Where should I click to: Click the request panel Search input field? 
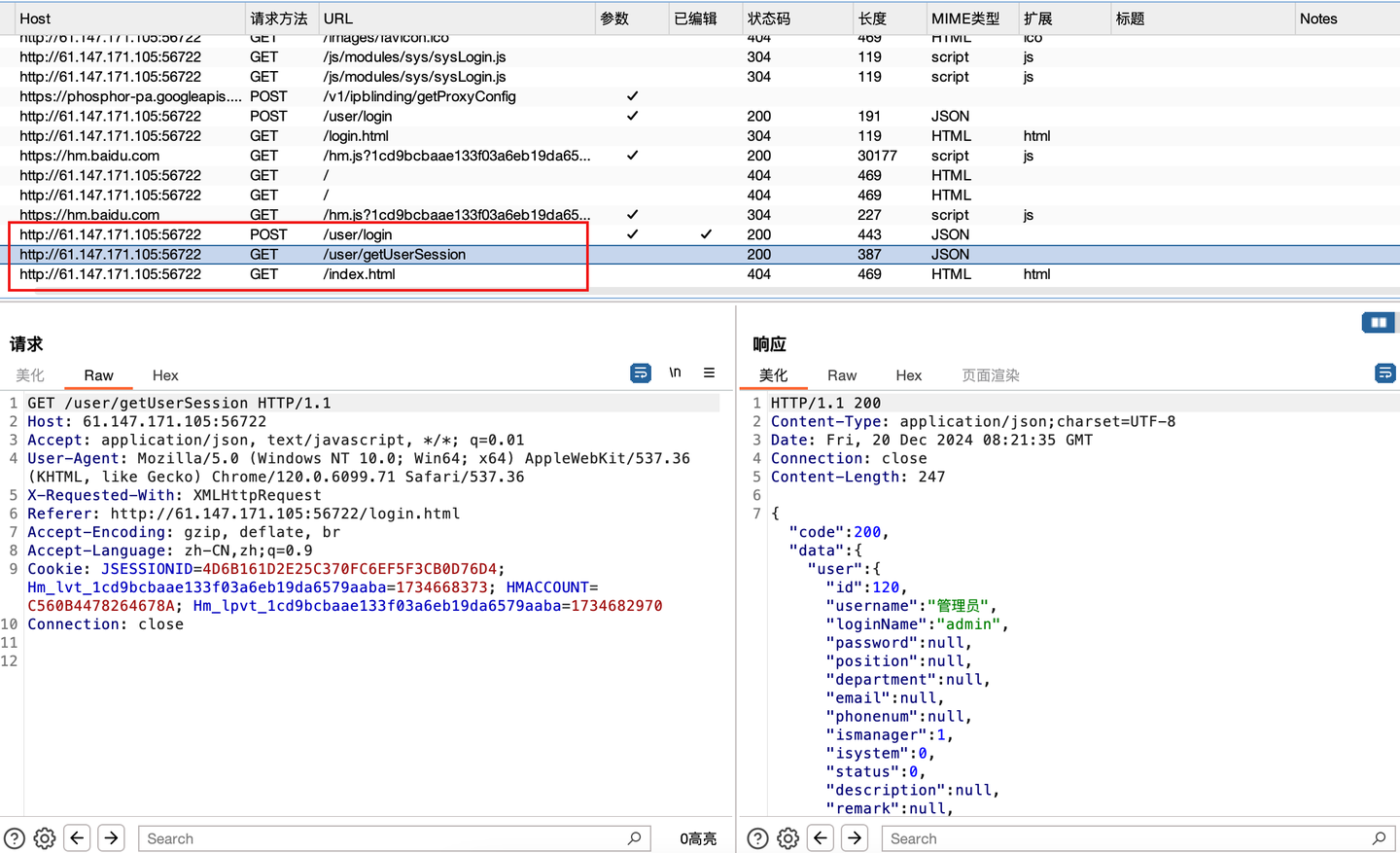pos(389,837)
